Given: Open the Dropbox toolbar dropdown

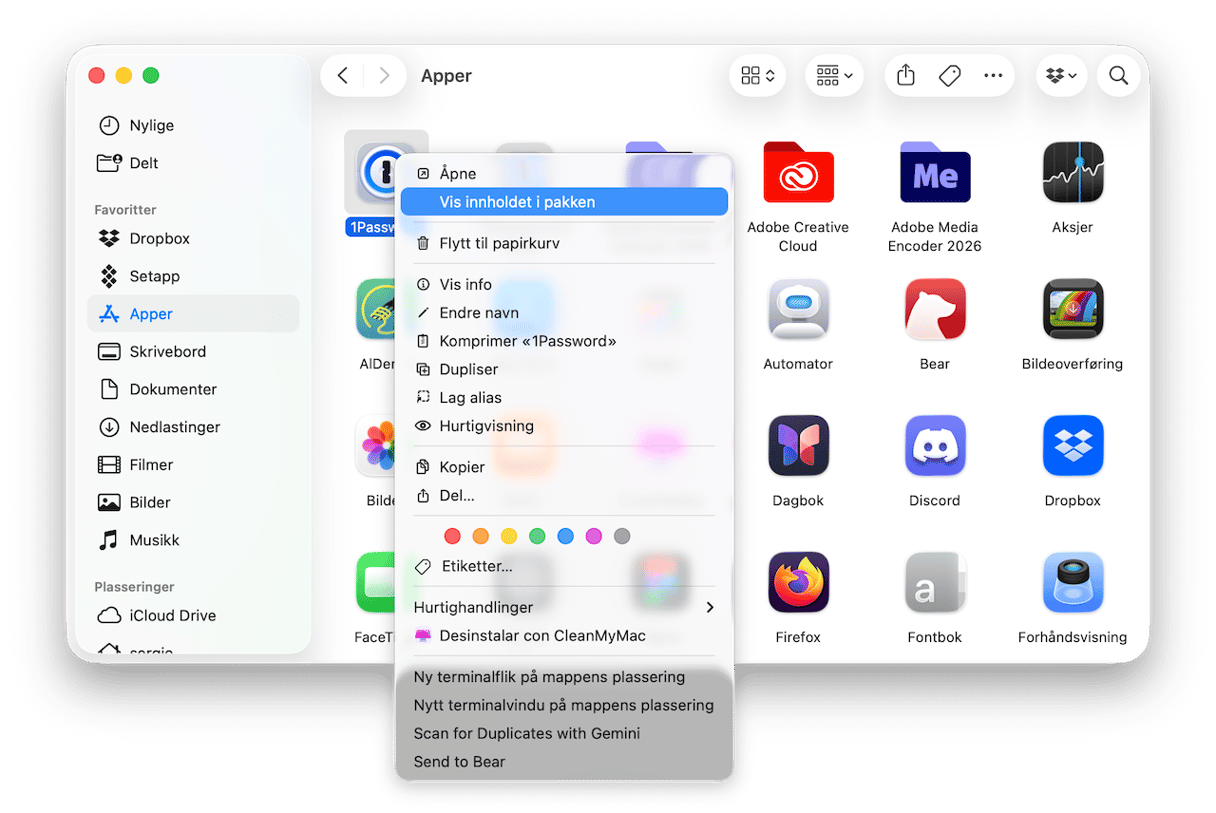Looking at the screenshot, I should (1062, 76).
